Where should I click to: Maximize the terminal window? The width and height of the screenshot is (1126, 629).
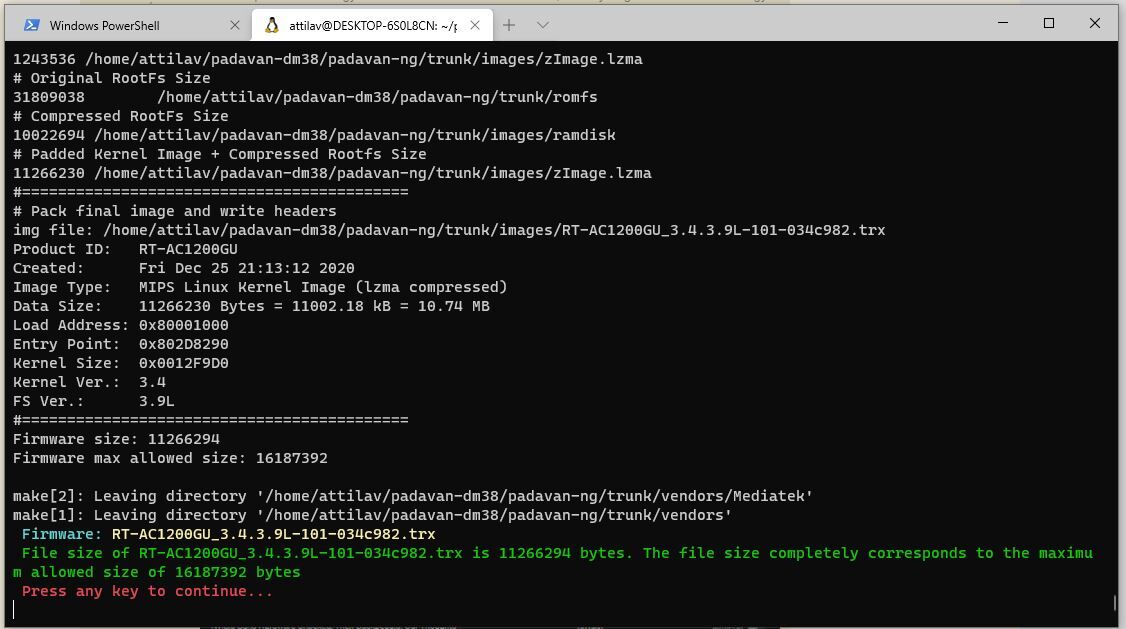coord(1048,23)
